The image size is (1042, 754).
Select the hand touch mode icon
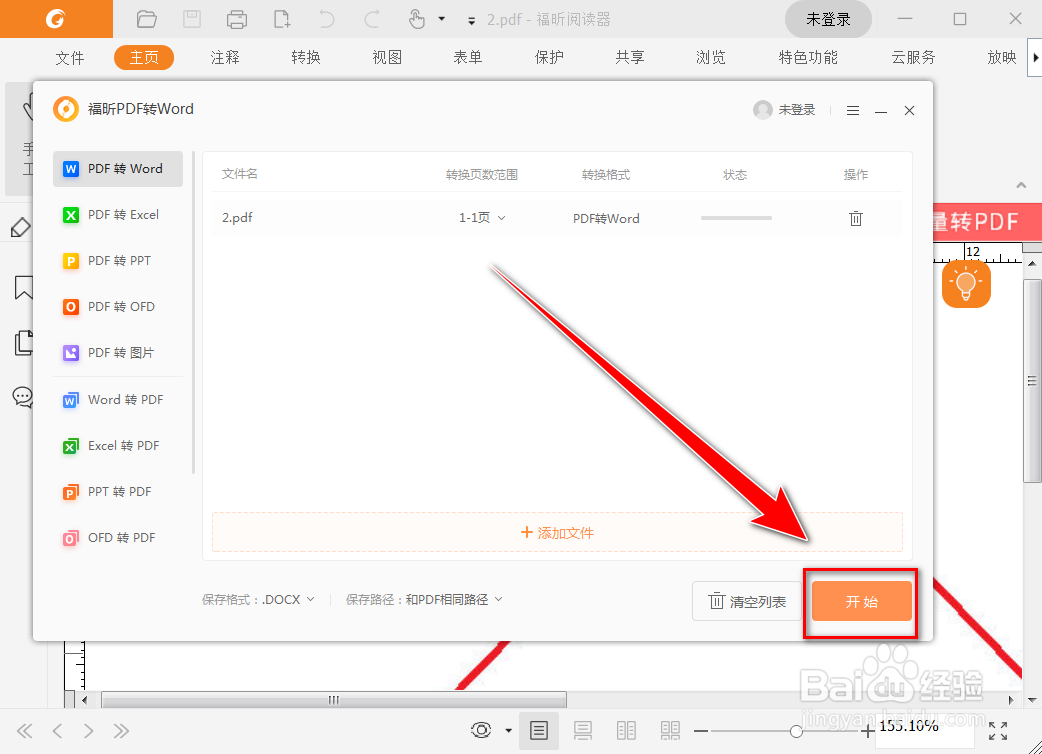pos(417,19)
